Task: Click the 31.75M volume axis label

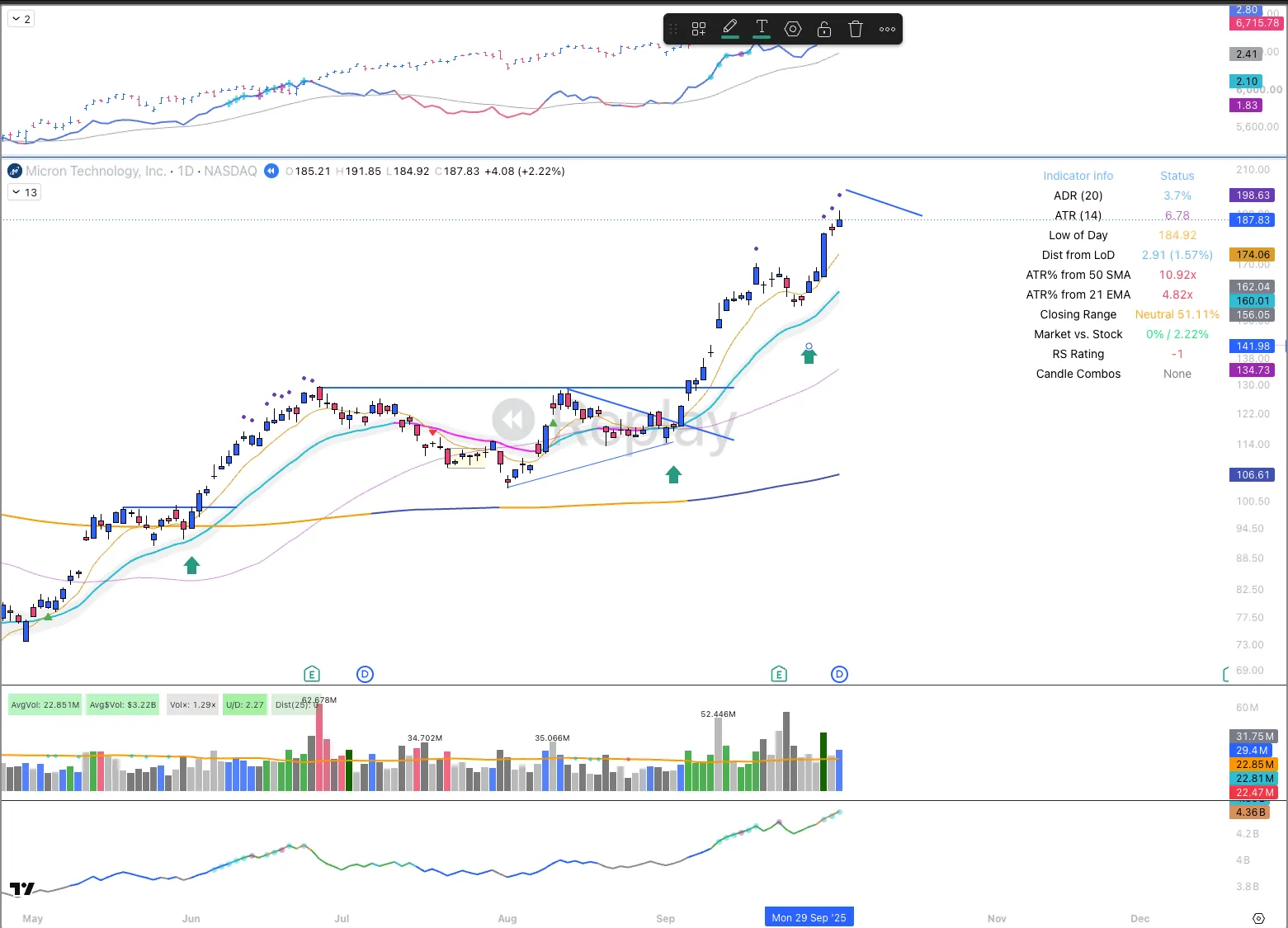Action: 1254,736
